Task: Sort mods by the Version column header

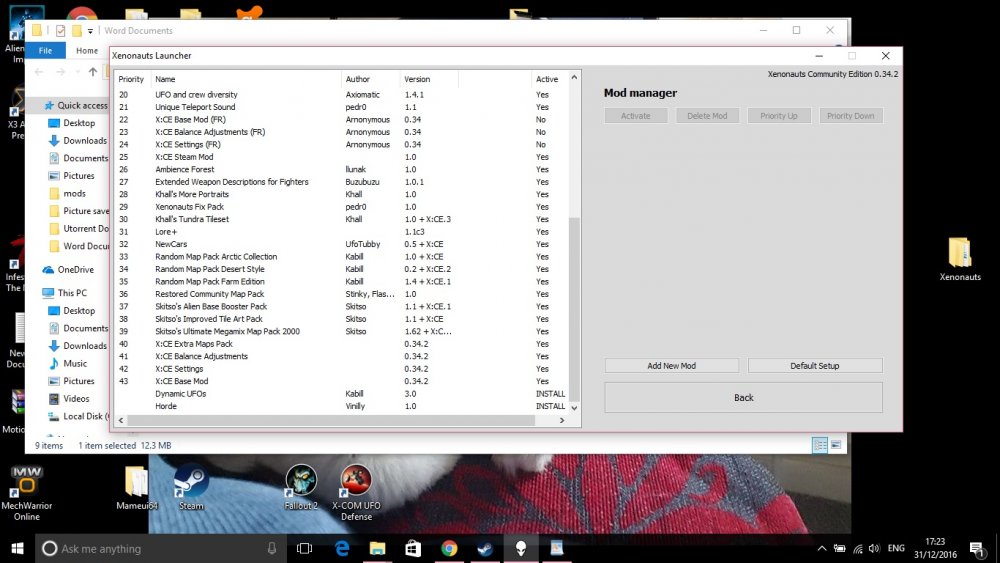Action: click(x=429, y=79)
